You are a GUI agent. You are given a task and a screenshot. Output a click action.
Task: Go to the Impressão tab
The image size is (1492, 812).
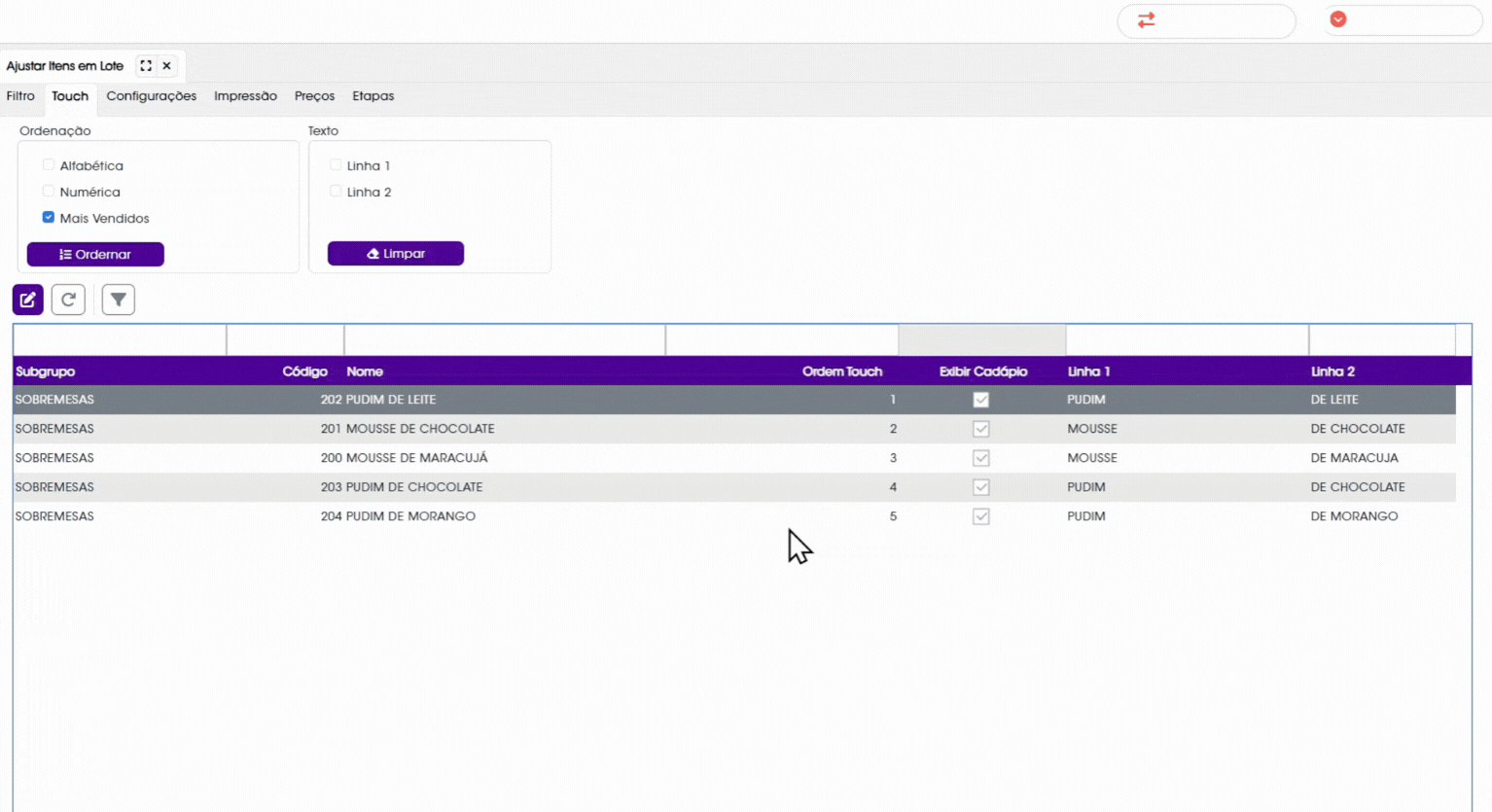tap(245, 96)
